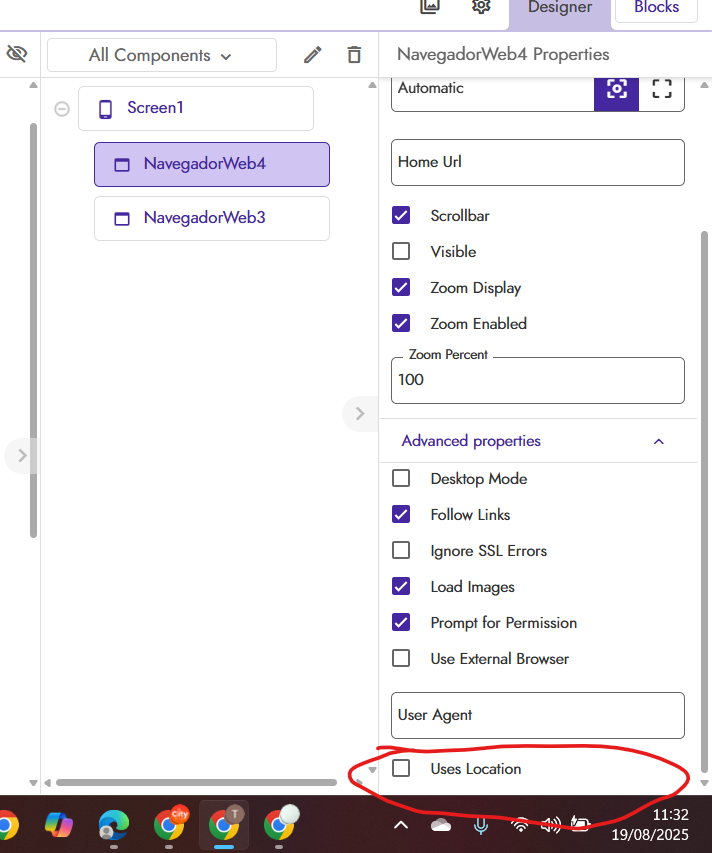The image size is (712, 853).
Task: Open Copilot from the taskbar
Action: pos(59,824)
